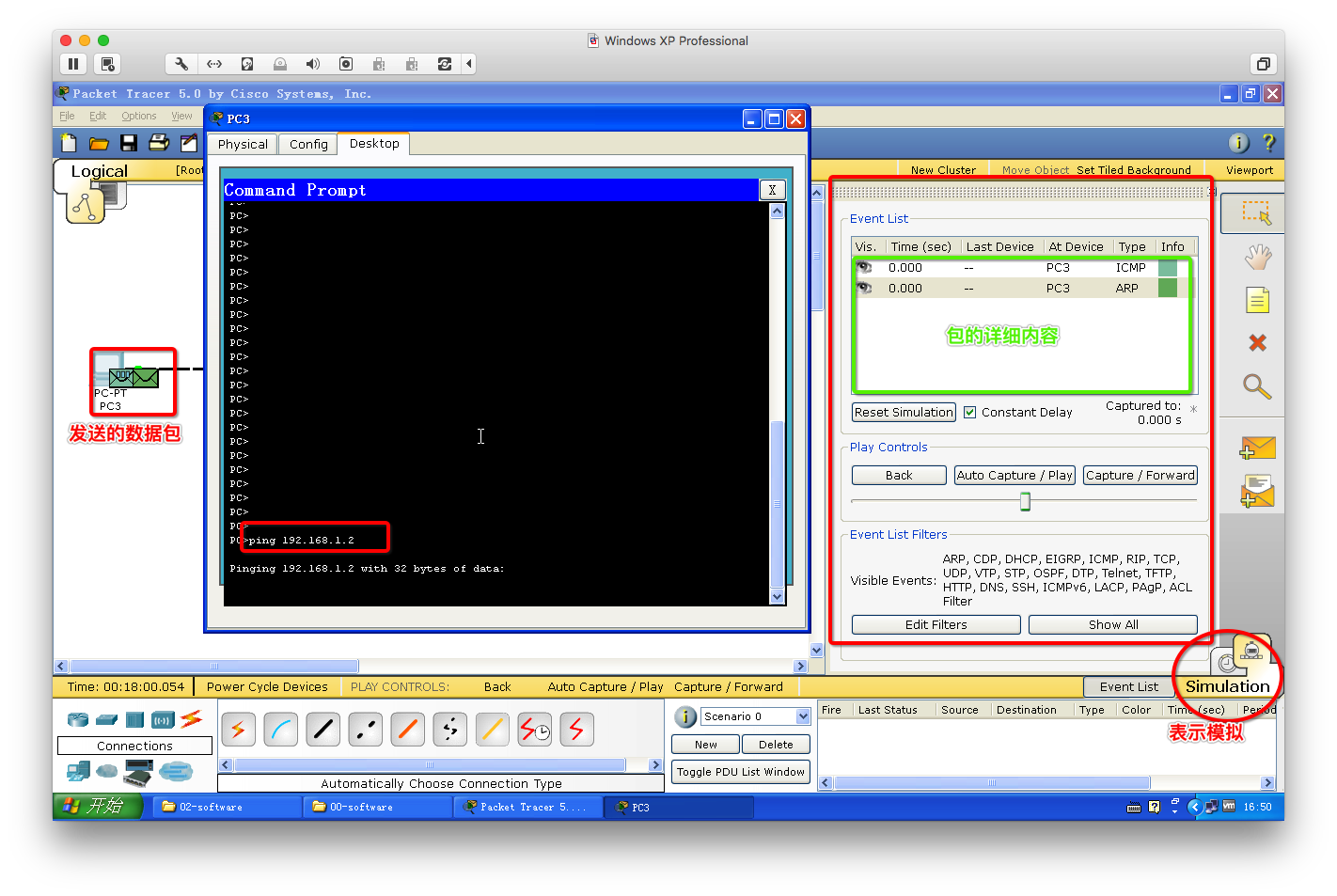Click the Save floppy disk toolbar icon
The image size is (1337, 896).
coord(129,143)
